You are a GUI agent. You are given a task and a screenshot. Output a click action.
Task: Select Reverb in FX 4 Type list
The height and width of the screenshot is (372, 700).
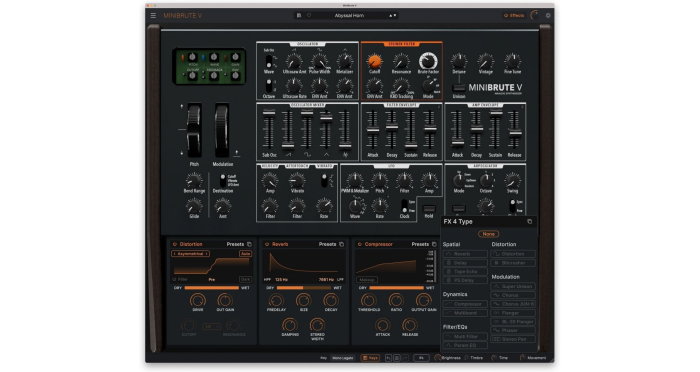465,254
